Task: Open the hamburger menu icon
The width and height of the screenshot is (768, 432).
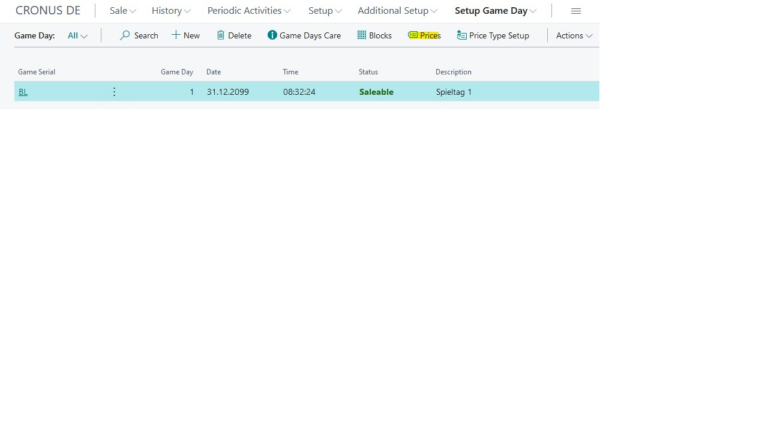Action: click(576, 11)
